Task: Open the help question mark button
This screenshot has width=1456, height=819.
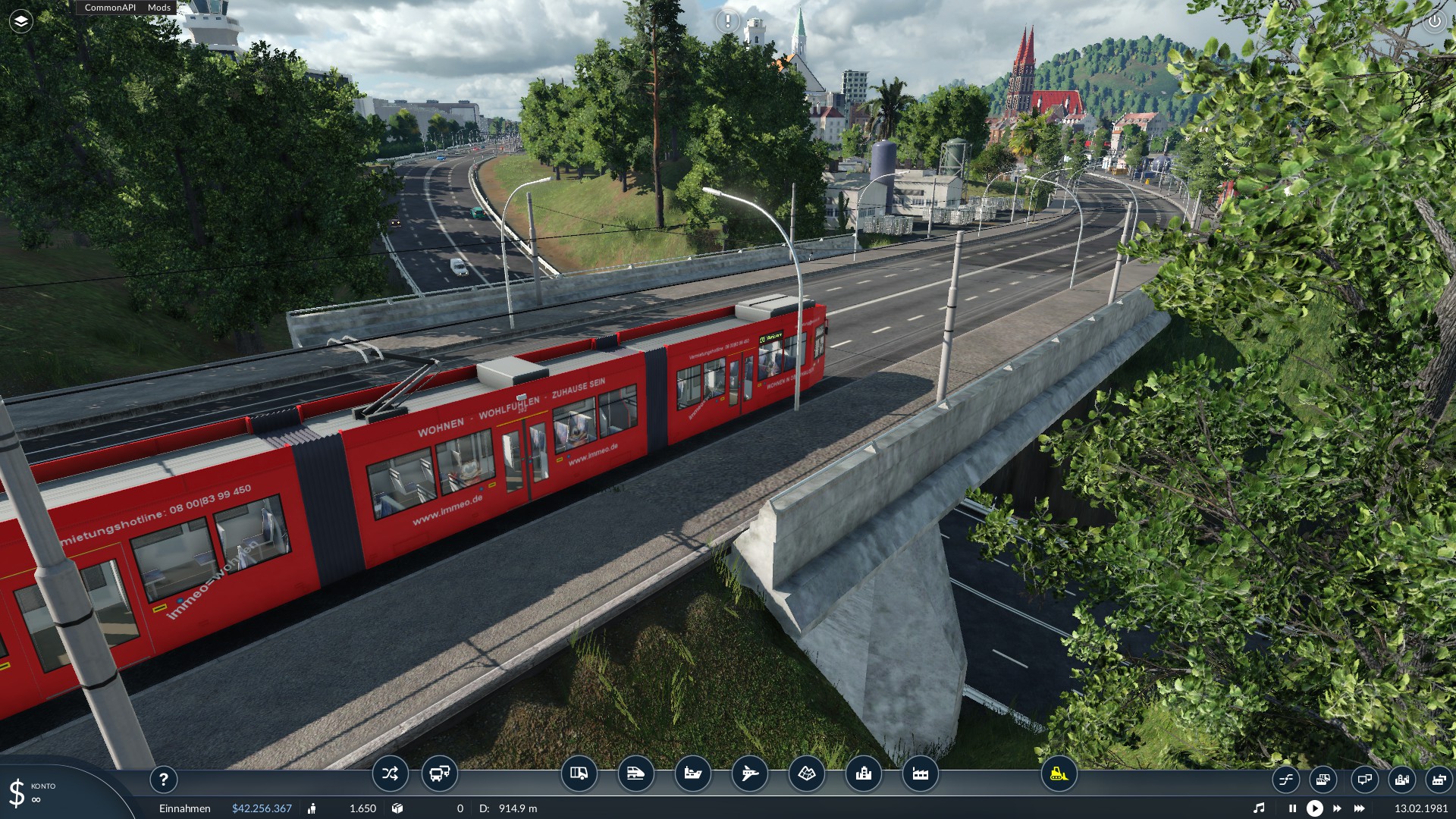Action: coord(163,780)
